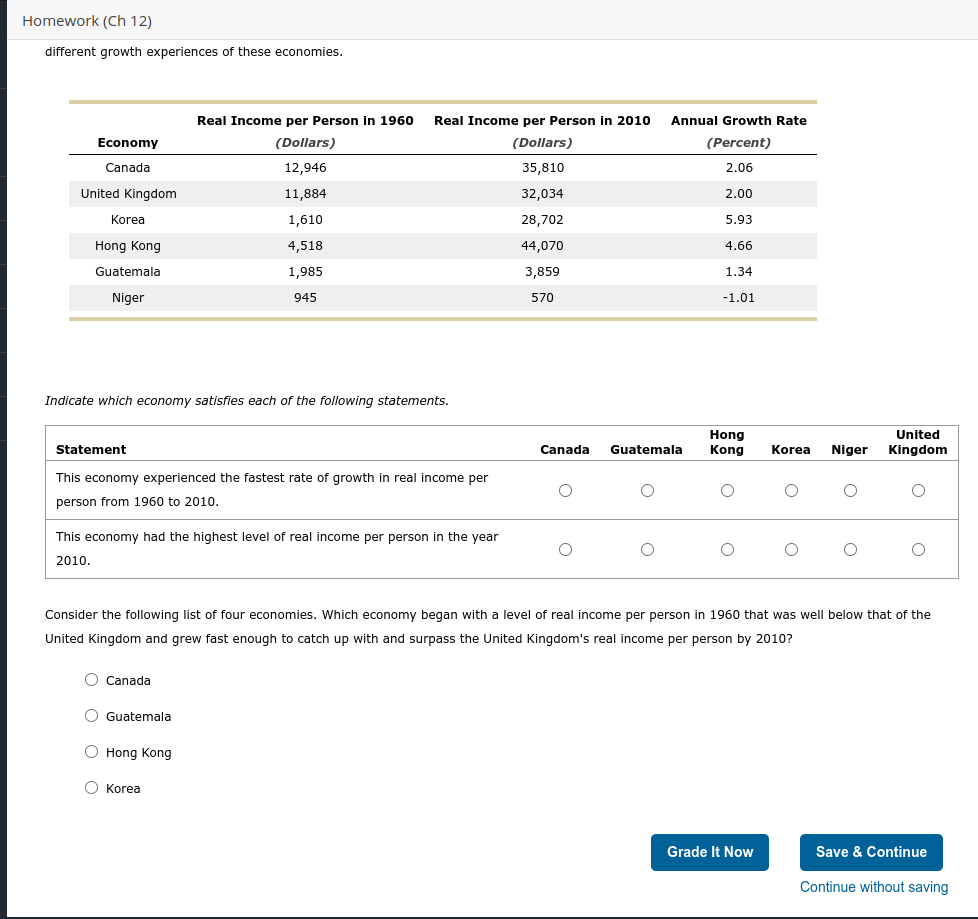Image resolution: width=978 pixels, height=919 pixels.
Task: Choose Hong Kong in the catch-up question
Action: (x=91, y=751)
